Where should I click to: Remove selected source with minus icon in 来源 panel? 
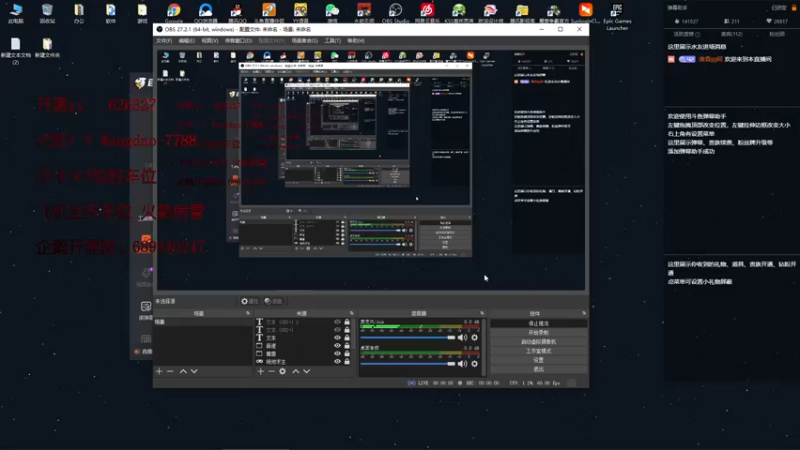click(x=271, y=371)
